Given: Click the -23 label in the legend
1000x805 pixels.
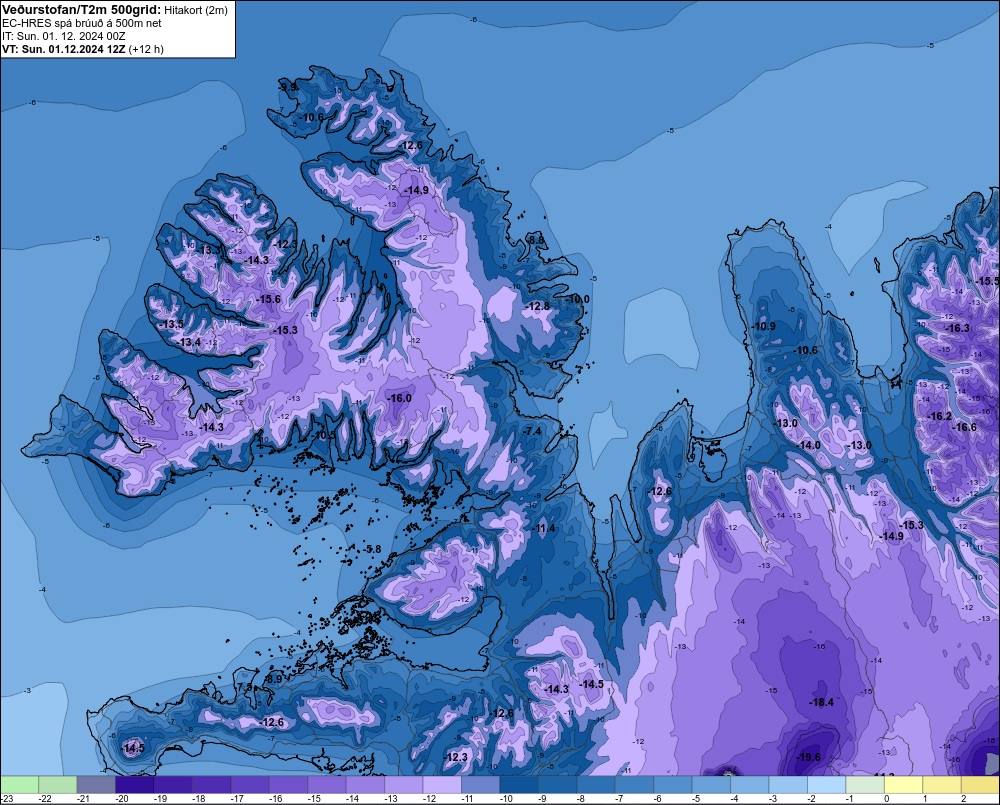Looking at the screenshot, I should click(x=7, y=799).
